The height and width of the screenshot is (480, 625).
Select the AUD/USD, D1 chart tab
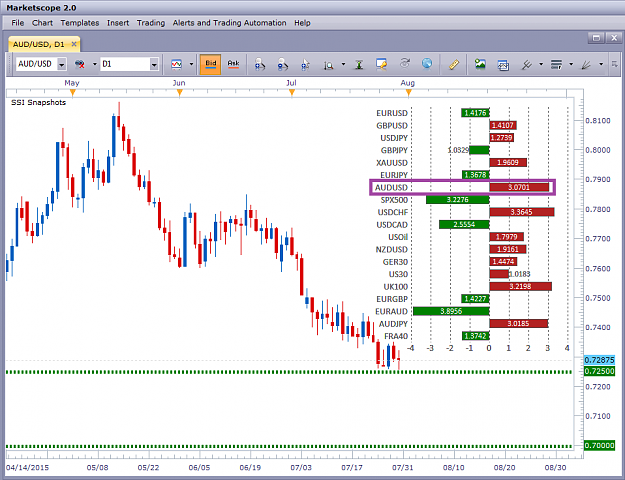(39, 44)
